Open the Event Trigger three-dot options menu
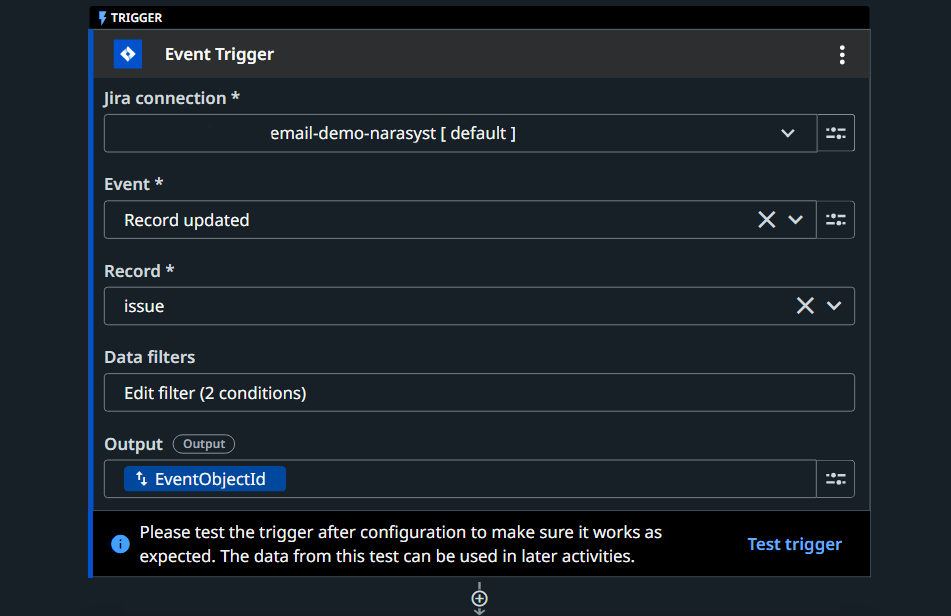951x616 pixels. [x=842, y=55]
